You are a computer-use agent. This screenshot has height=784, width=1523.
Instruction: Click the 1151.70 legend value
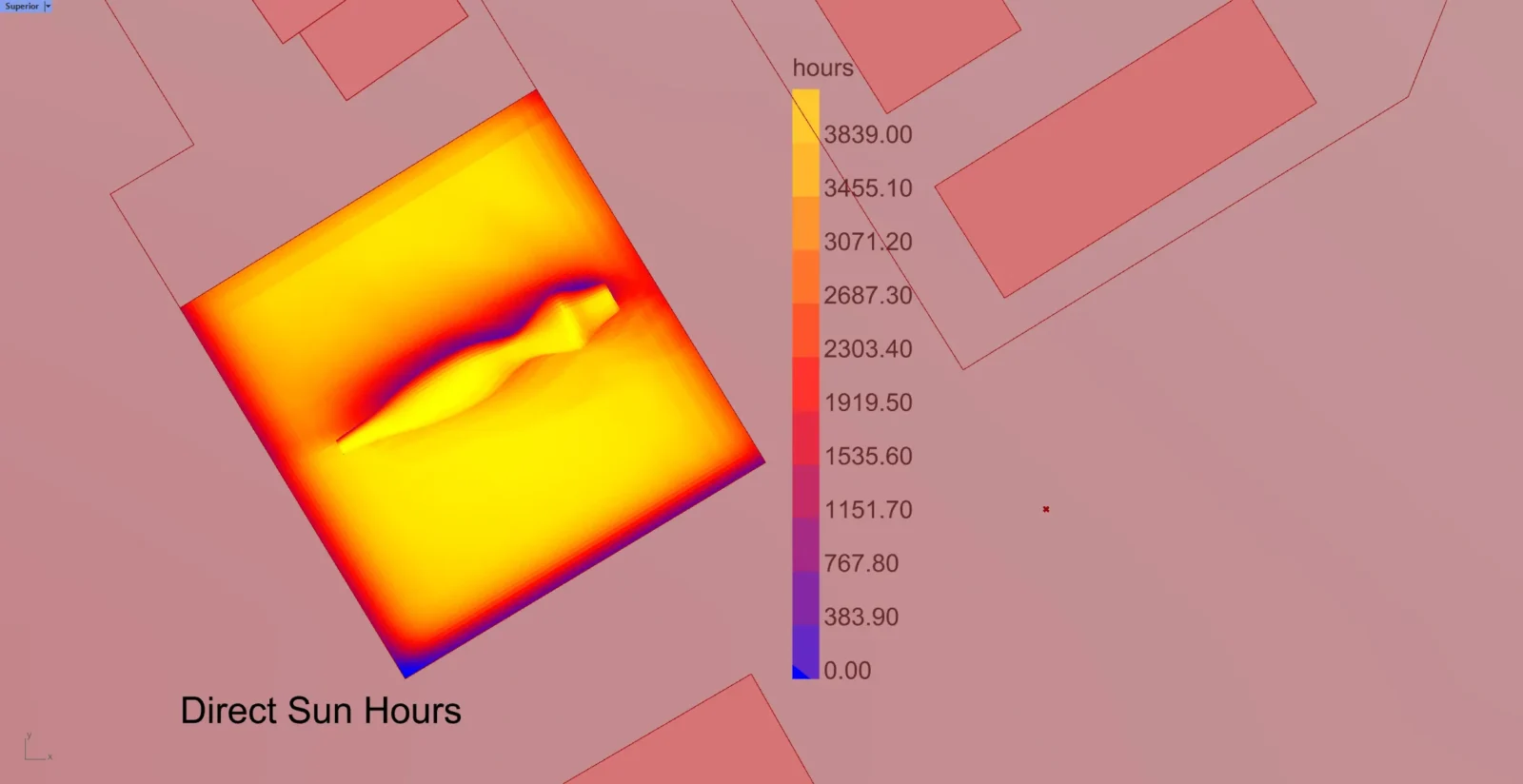click(868, 510)
